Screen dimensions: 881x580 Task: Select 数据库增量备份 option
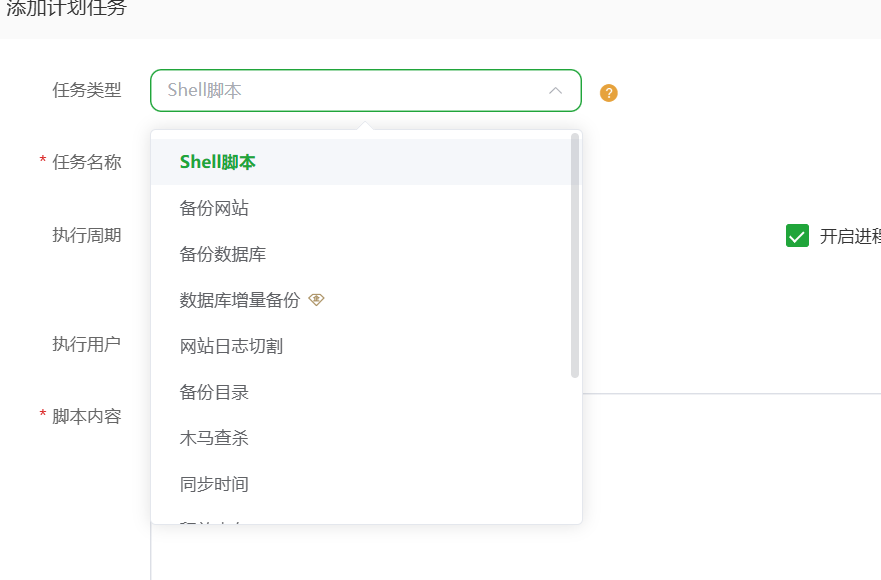point(240,300)
